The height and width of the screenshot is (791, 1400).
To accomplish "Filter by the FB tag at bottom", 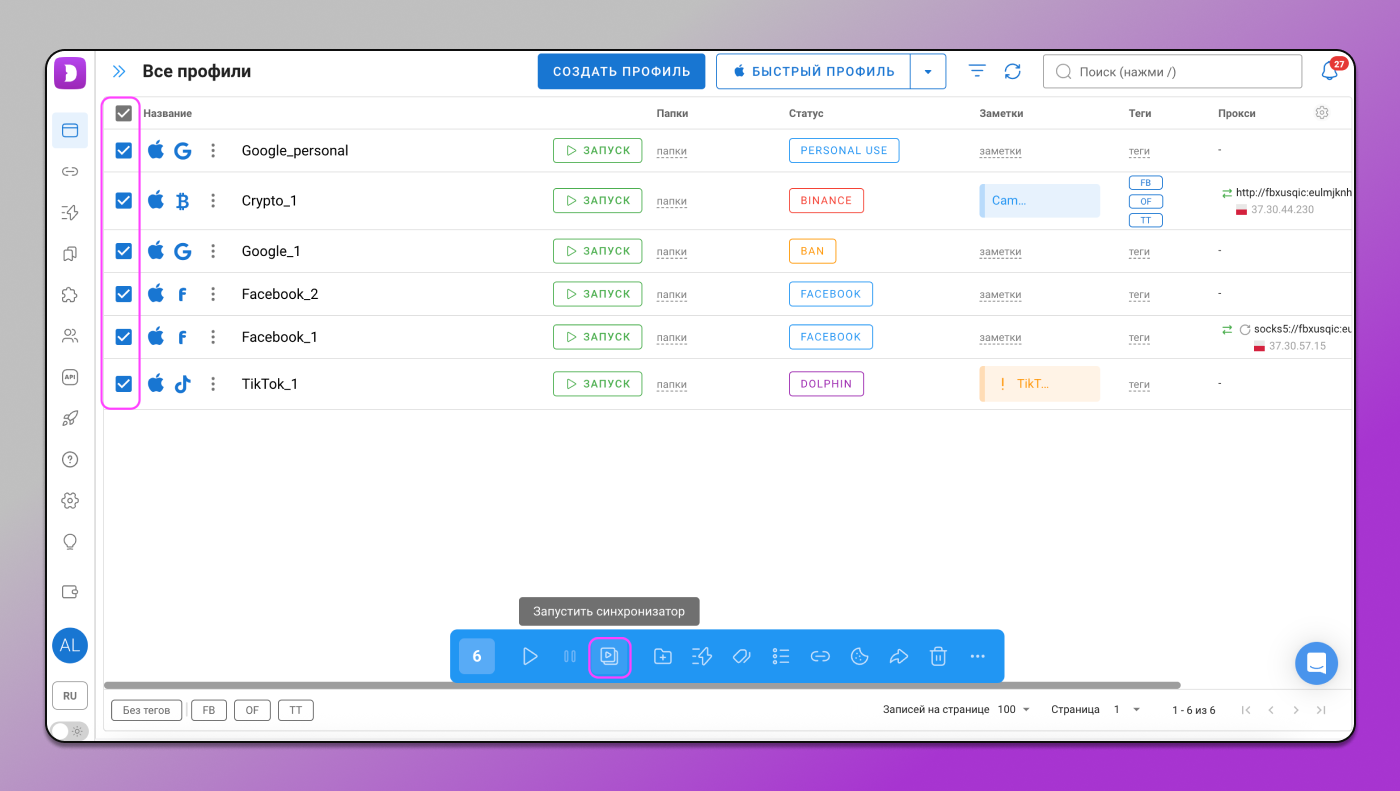I will (x=209, y=710).
